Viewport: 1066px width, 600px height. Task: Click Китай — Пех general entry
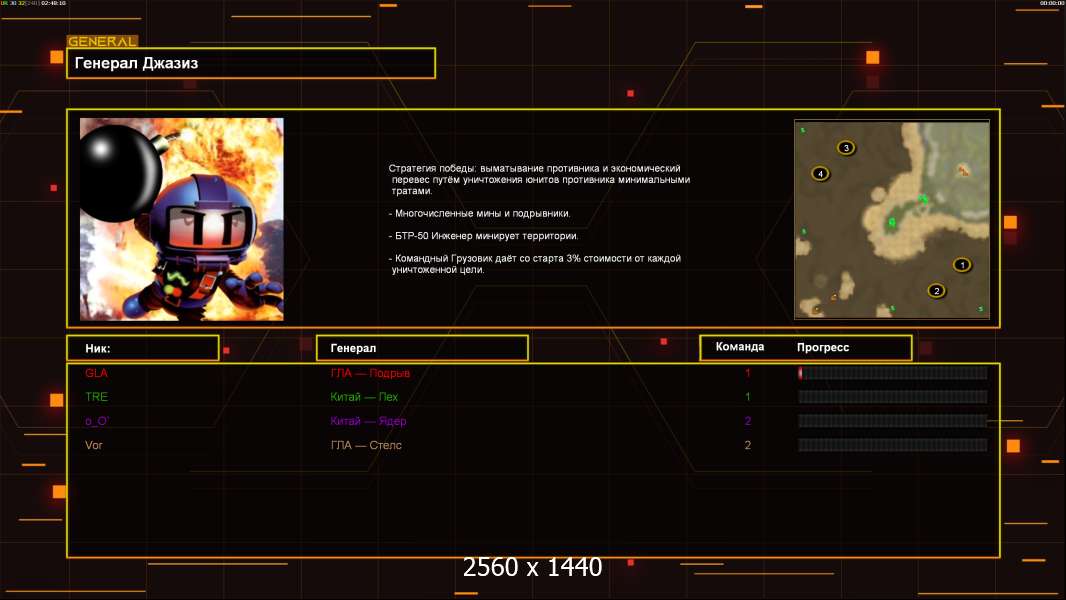click(x=364, y=397)
